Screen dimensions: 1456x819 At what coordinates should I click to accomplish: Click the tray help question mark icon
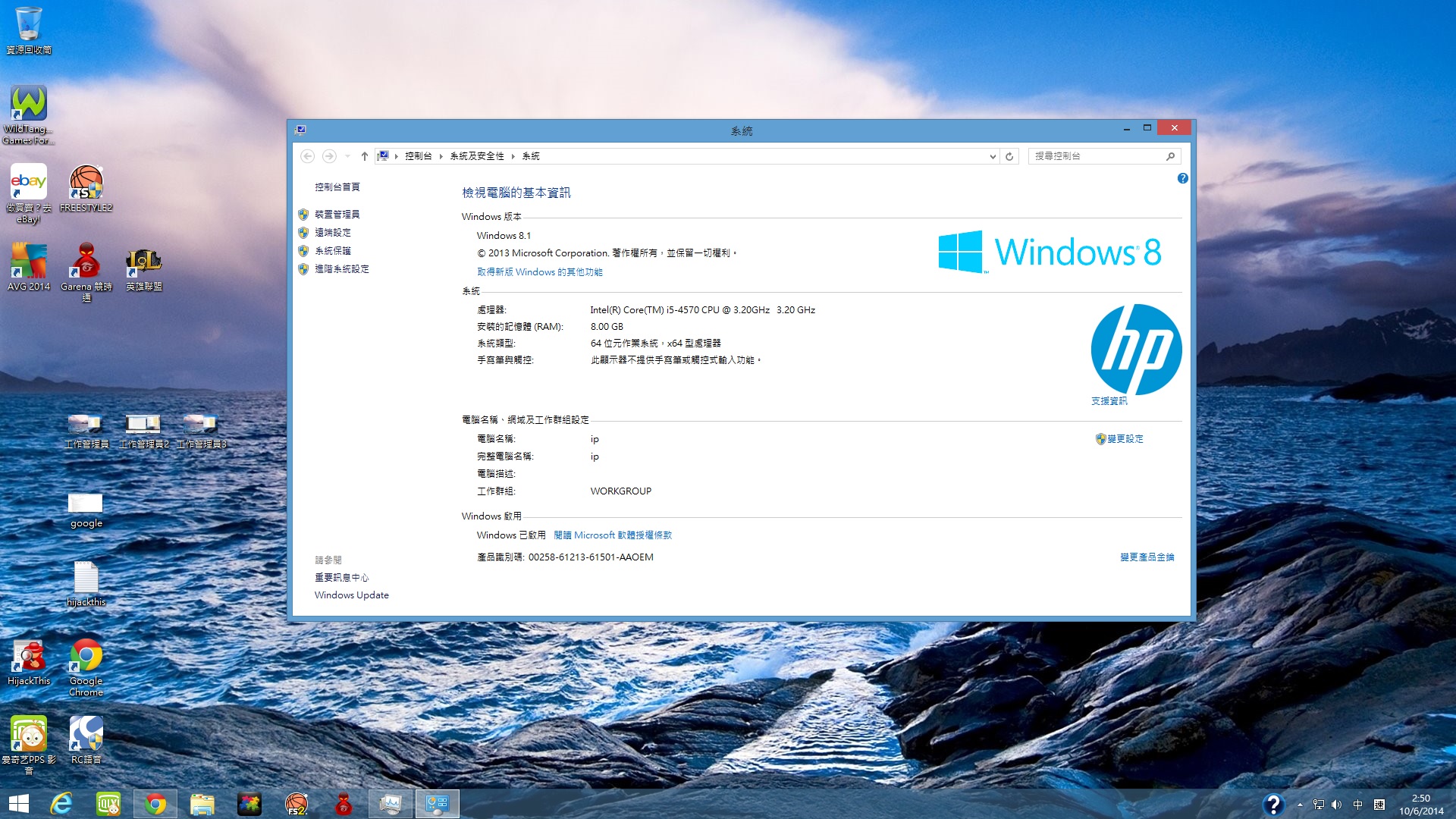[1273, 805]
